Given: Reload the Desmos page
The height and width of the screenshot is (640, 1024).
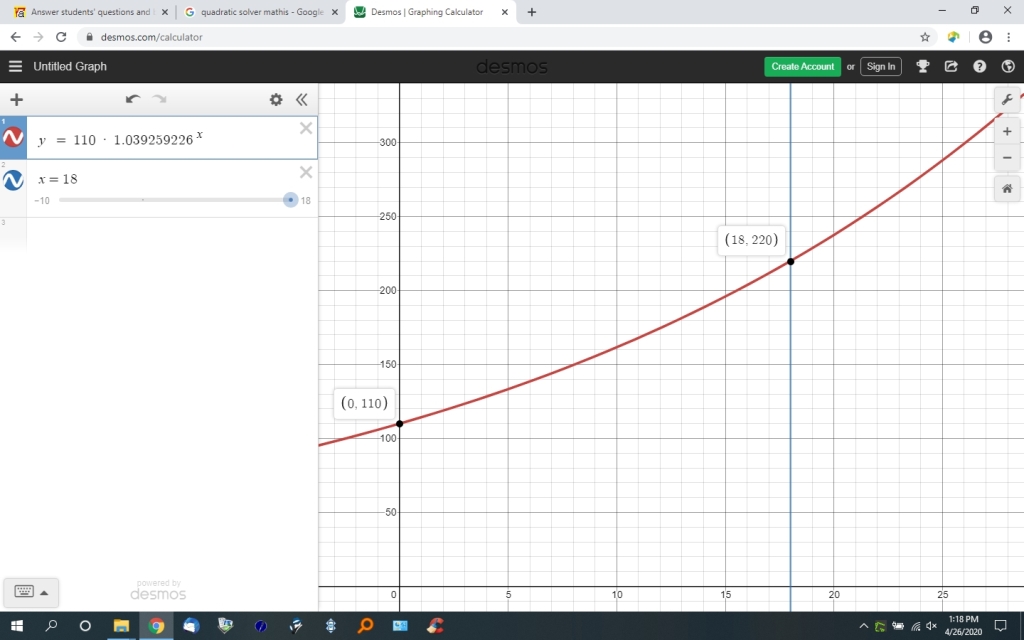Looking at the screenshot, I should (61, 37).
